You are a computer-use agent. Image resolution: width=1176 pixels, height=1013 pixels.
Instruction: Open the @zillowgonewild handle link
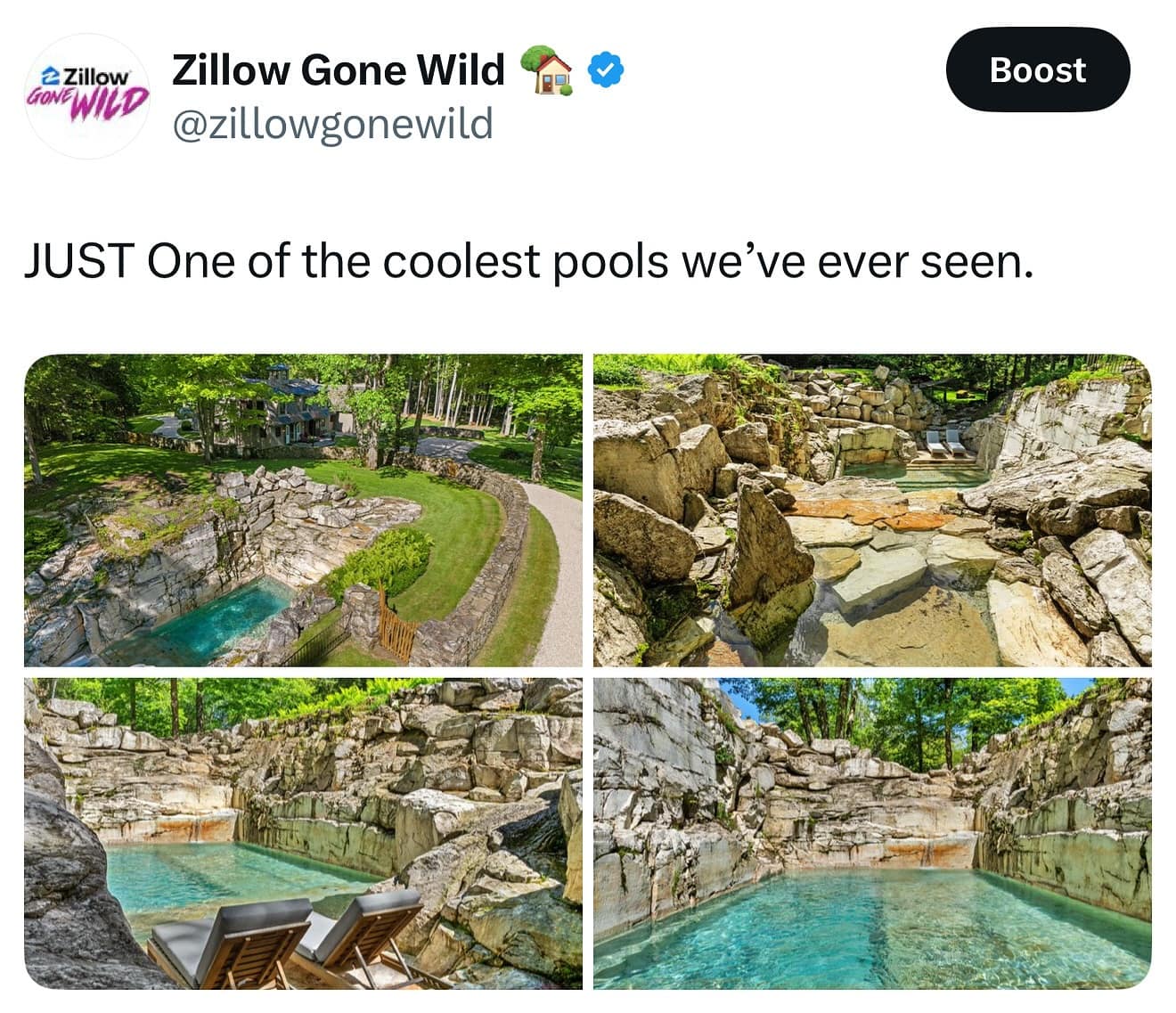(331, 124)
